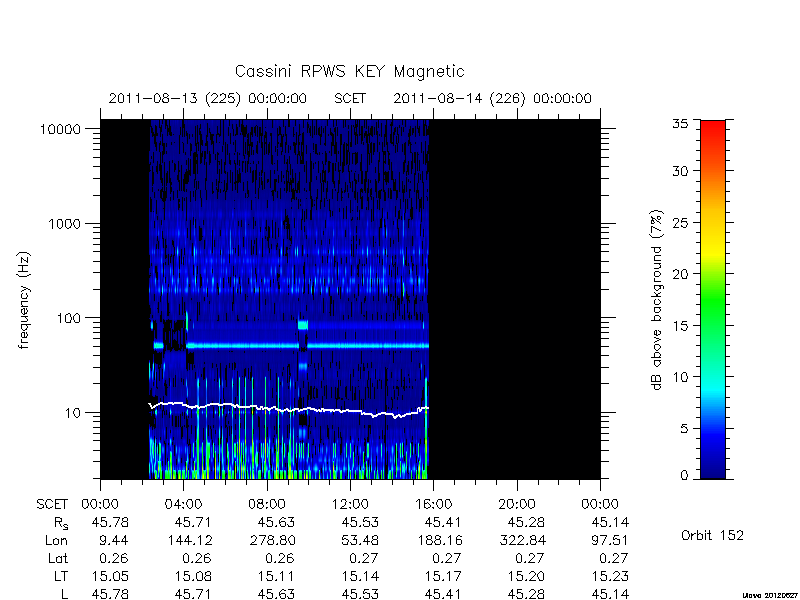
Task: Click the "Lon" row label
Action: click(57, 540)
